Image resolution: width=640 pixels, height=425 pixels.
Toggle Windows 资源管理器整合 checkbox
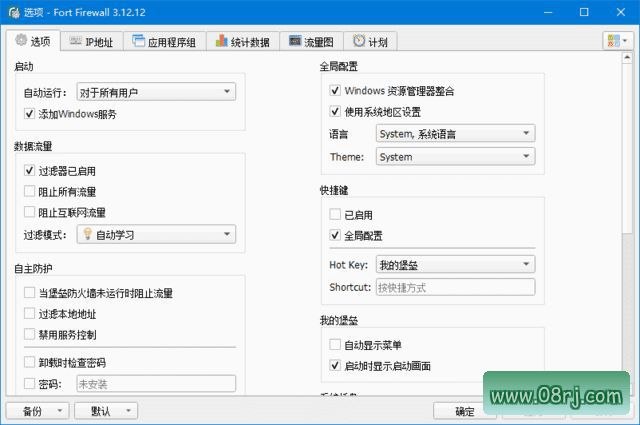pyautogui.click(x=335, y=90)
